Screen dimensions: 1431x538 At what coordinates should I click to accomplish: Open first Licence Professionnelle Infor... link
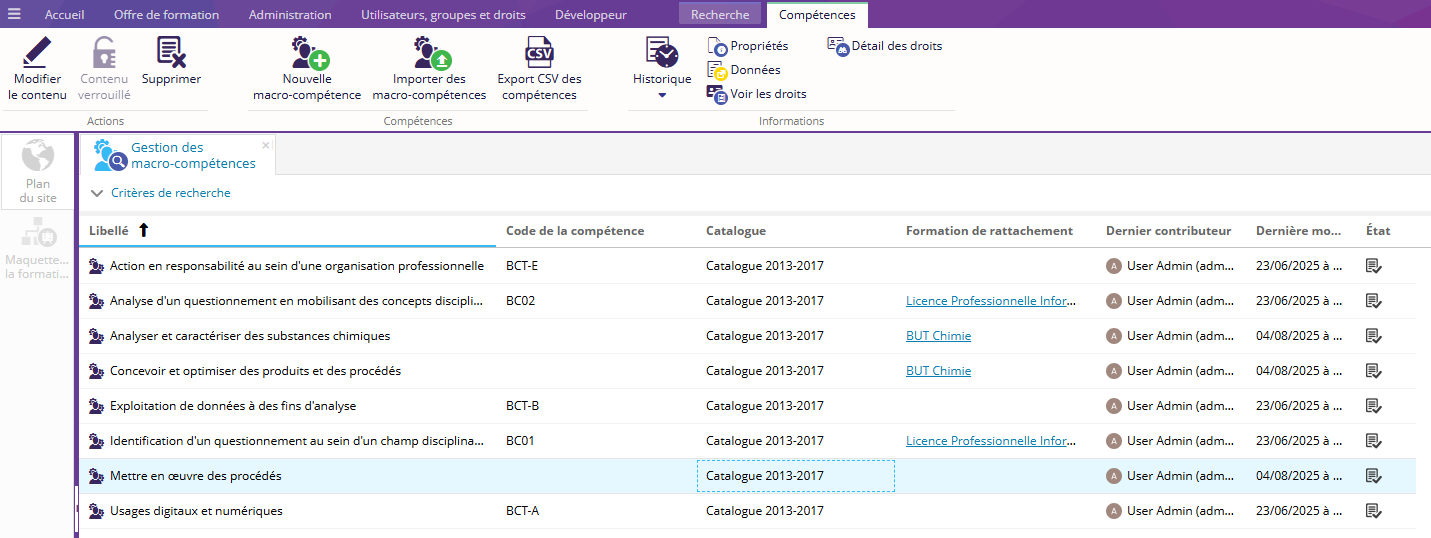click(x=990, y=301)
